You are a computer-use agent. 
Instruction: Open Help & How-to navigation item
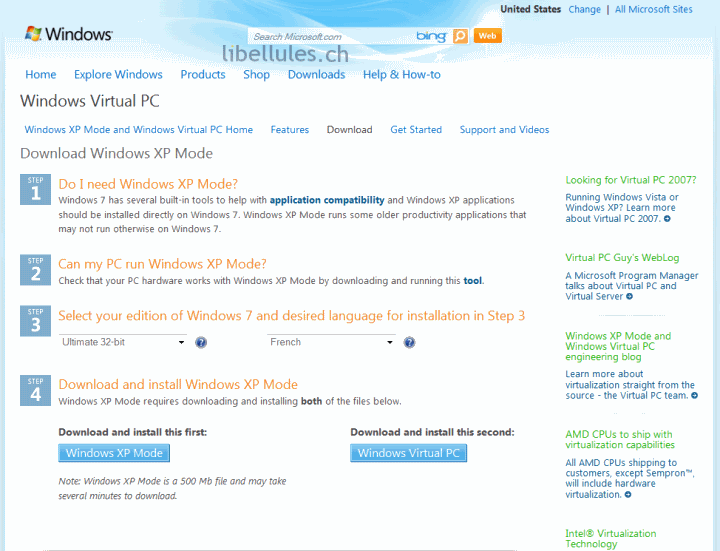pyautogui.click(x=402, y=74)
